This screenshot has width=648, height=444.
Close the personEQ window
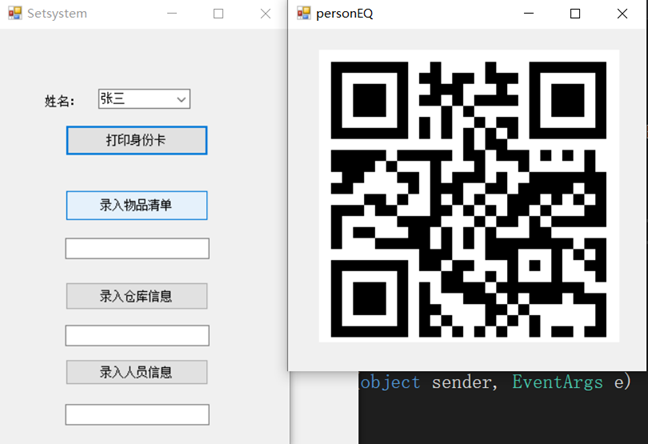coord(622,14)
